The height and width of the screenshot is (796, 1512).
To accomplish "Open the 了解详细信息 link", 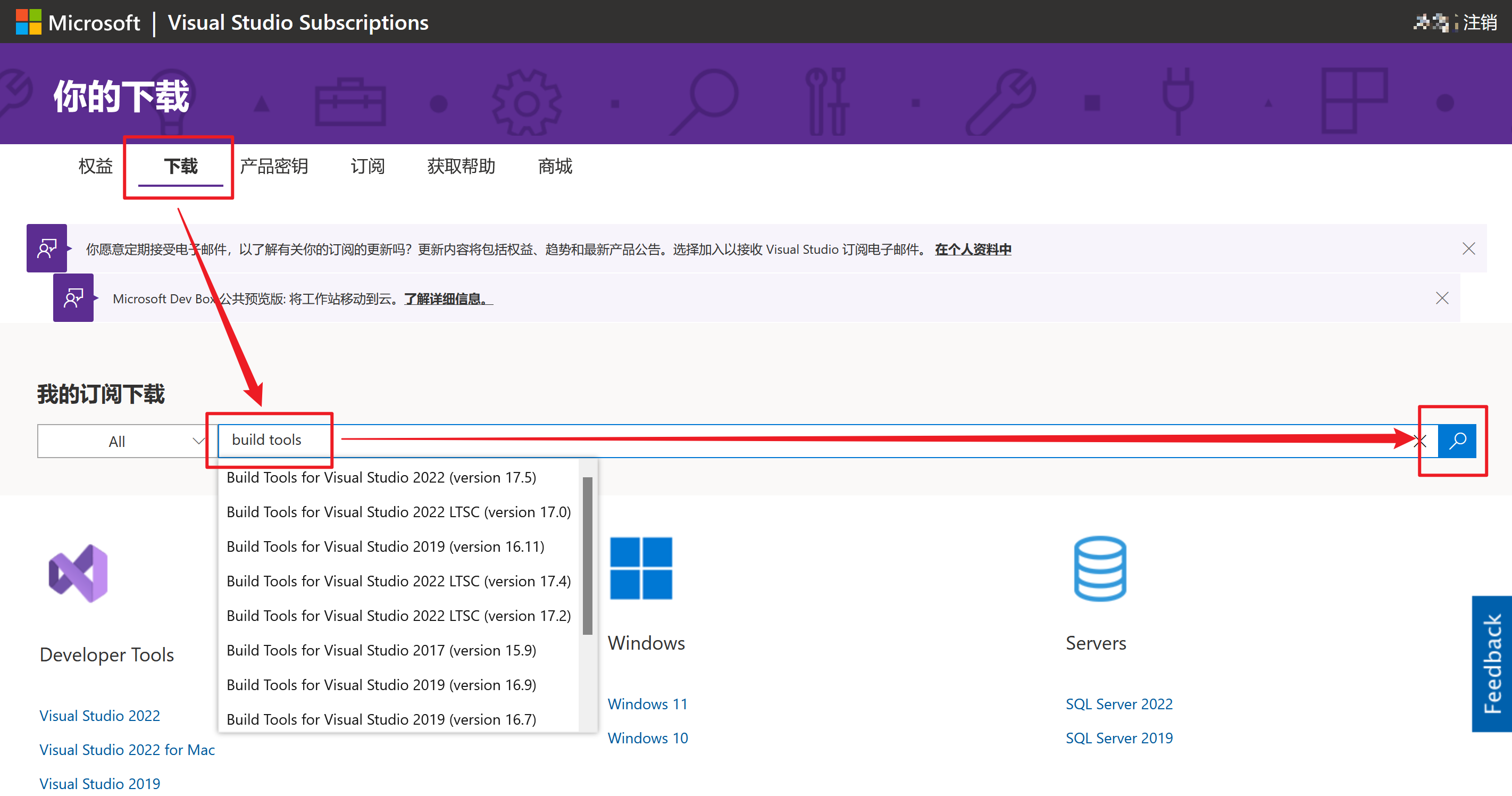I will click(x=448, y=299).
